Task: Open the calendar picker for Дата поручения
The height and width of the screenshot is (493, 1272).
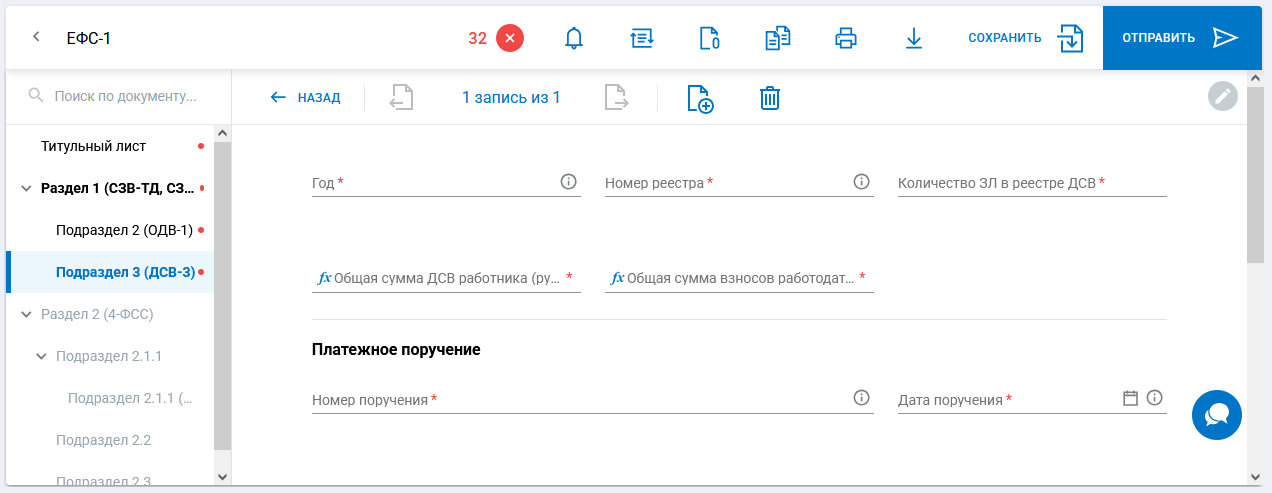Action: (1130, 398)
